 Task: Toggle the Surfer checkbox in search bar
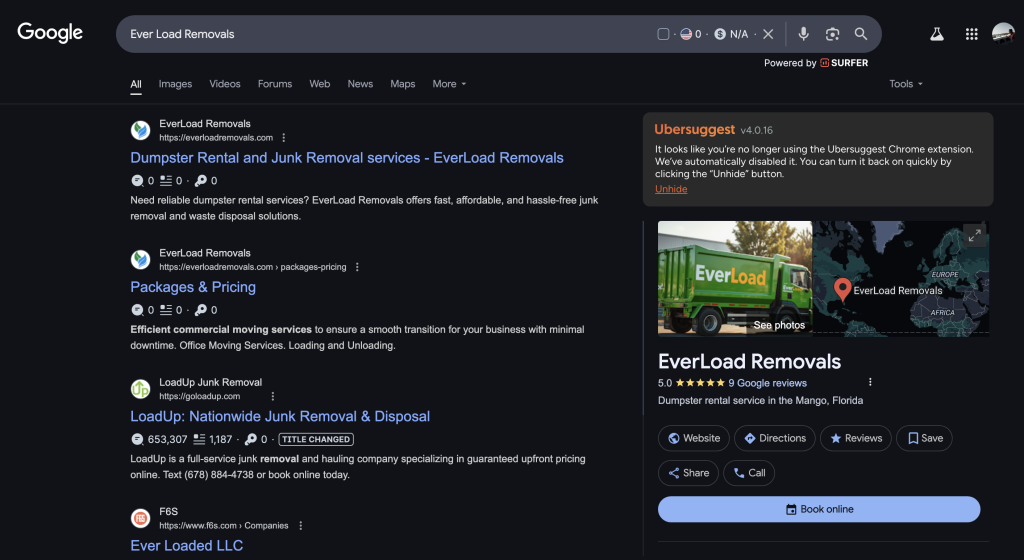click(x=663, y=34)
